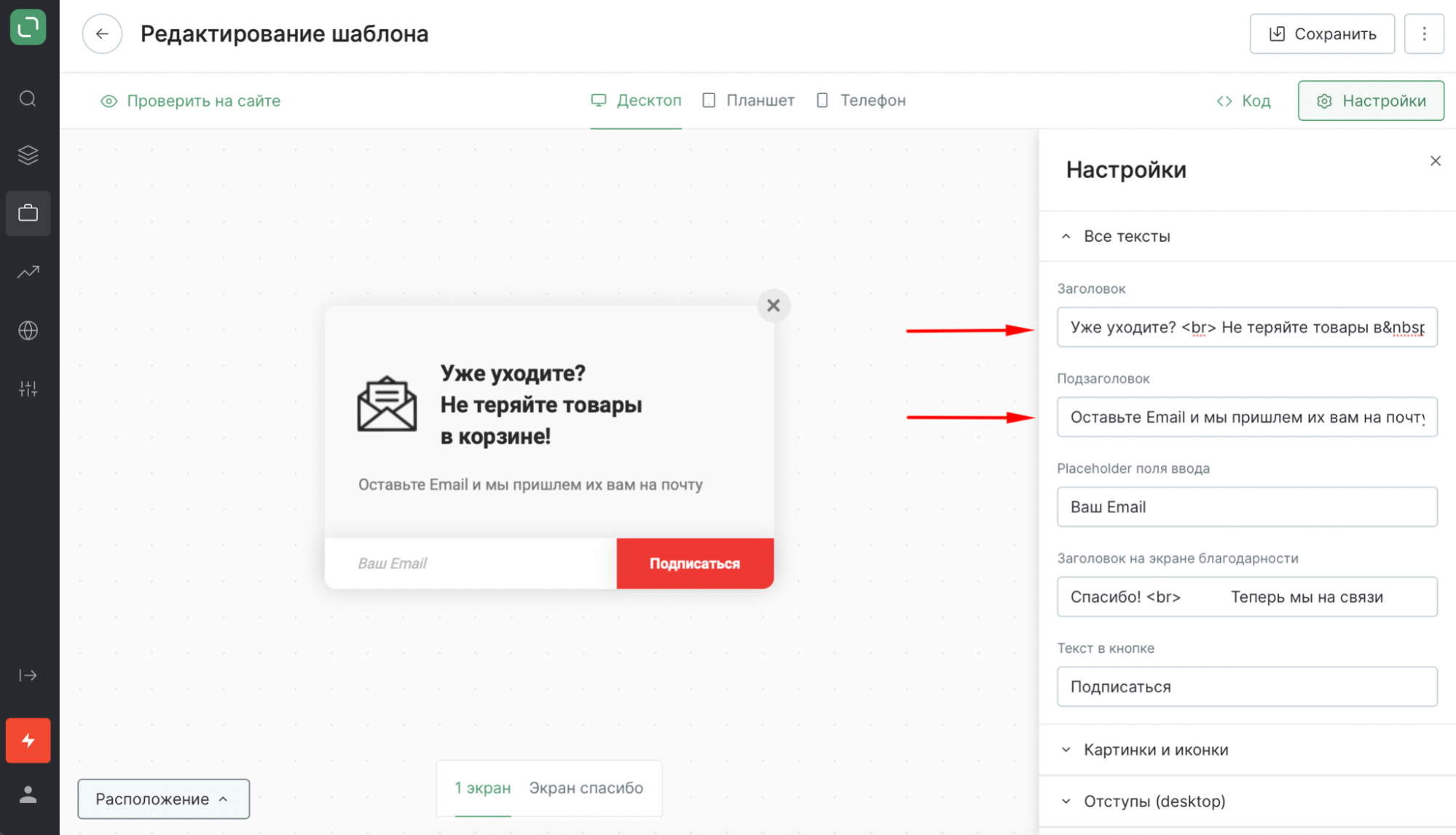Switch to Планшет tab

point(748,101)
